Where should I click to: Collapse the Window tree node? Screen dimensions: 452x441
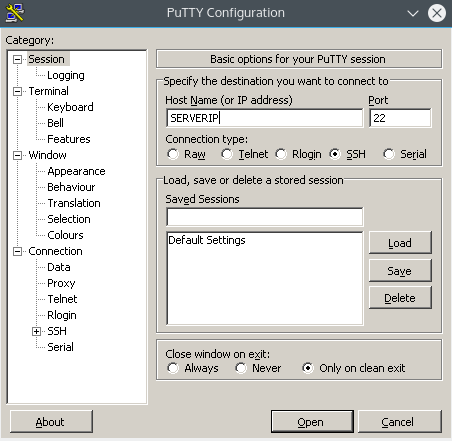tap(17, 155)
